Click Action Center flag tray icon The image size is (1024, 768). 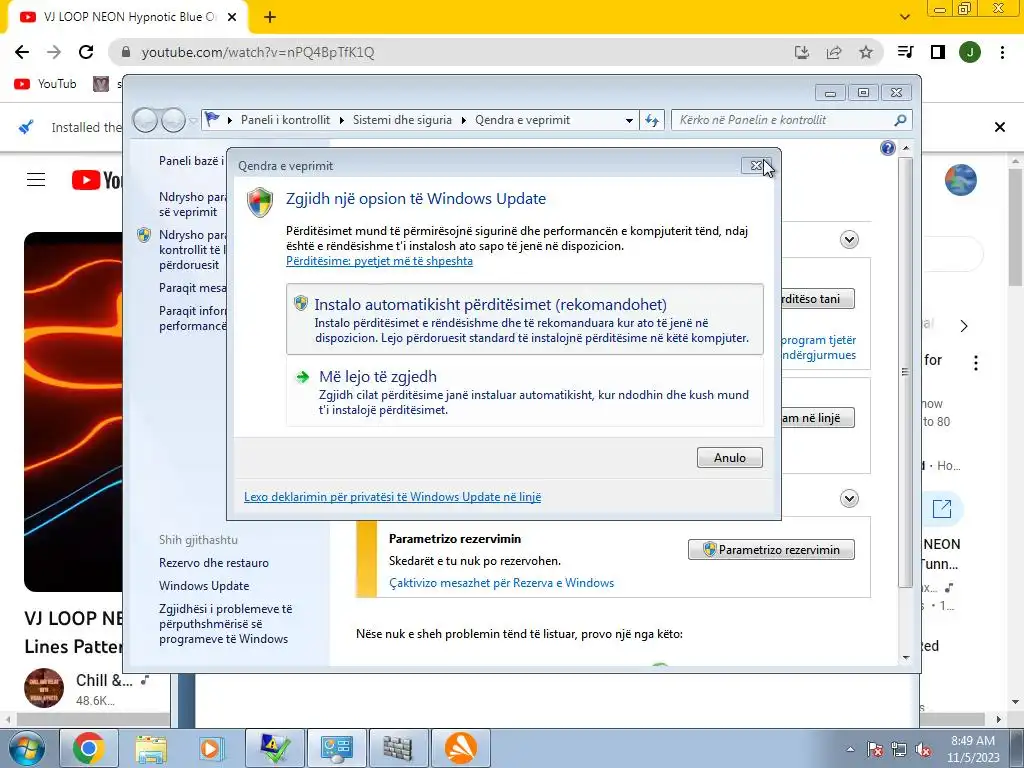874,749
